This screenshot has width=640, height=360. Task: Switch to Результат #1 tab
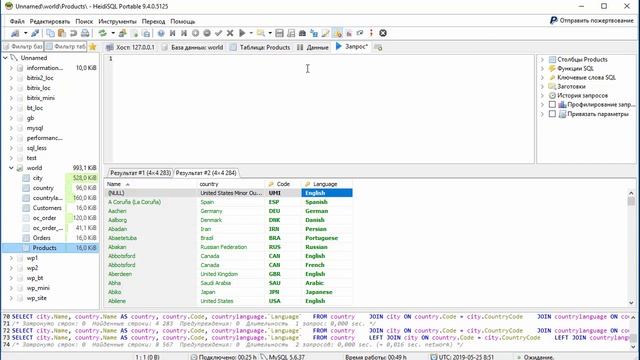140,173
